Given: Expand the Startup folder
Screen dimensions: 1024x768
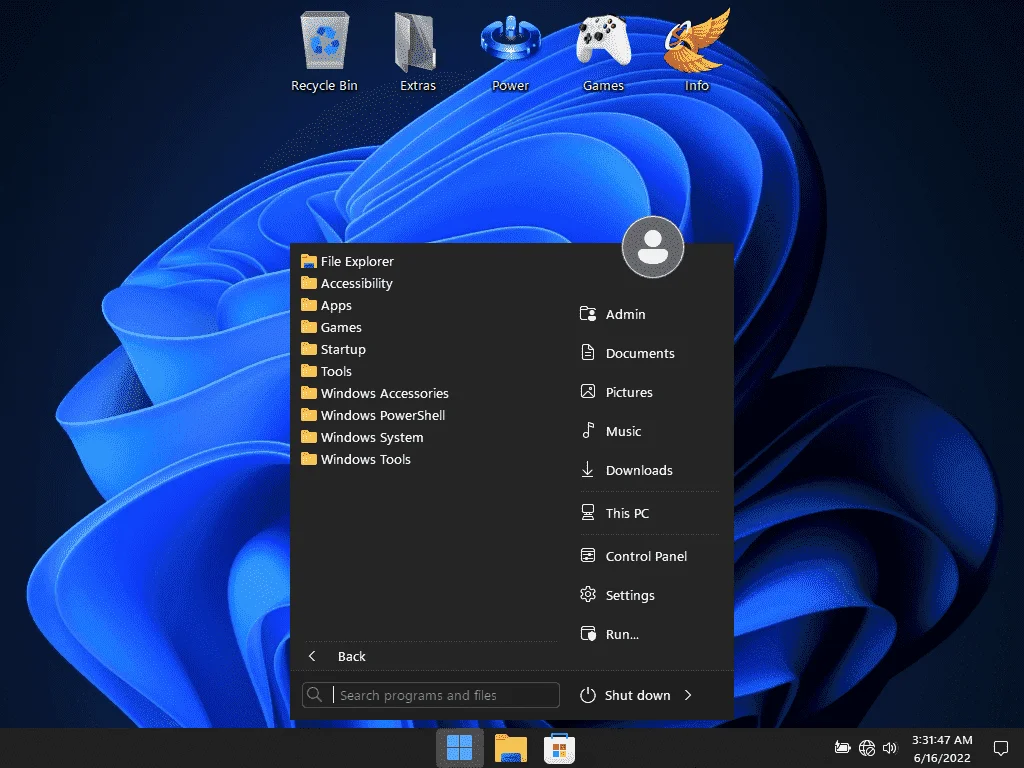Looking at the screenshot, I should (x=333, y=349).
